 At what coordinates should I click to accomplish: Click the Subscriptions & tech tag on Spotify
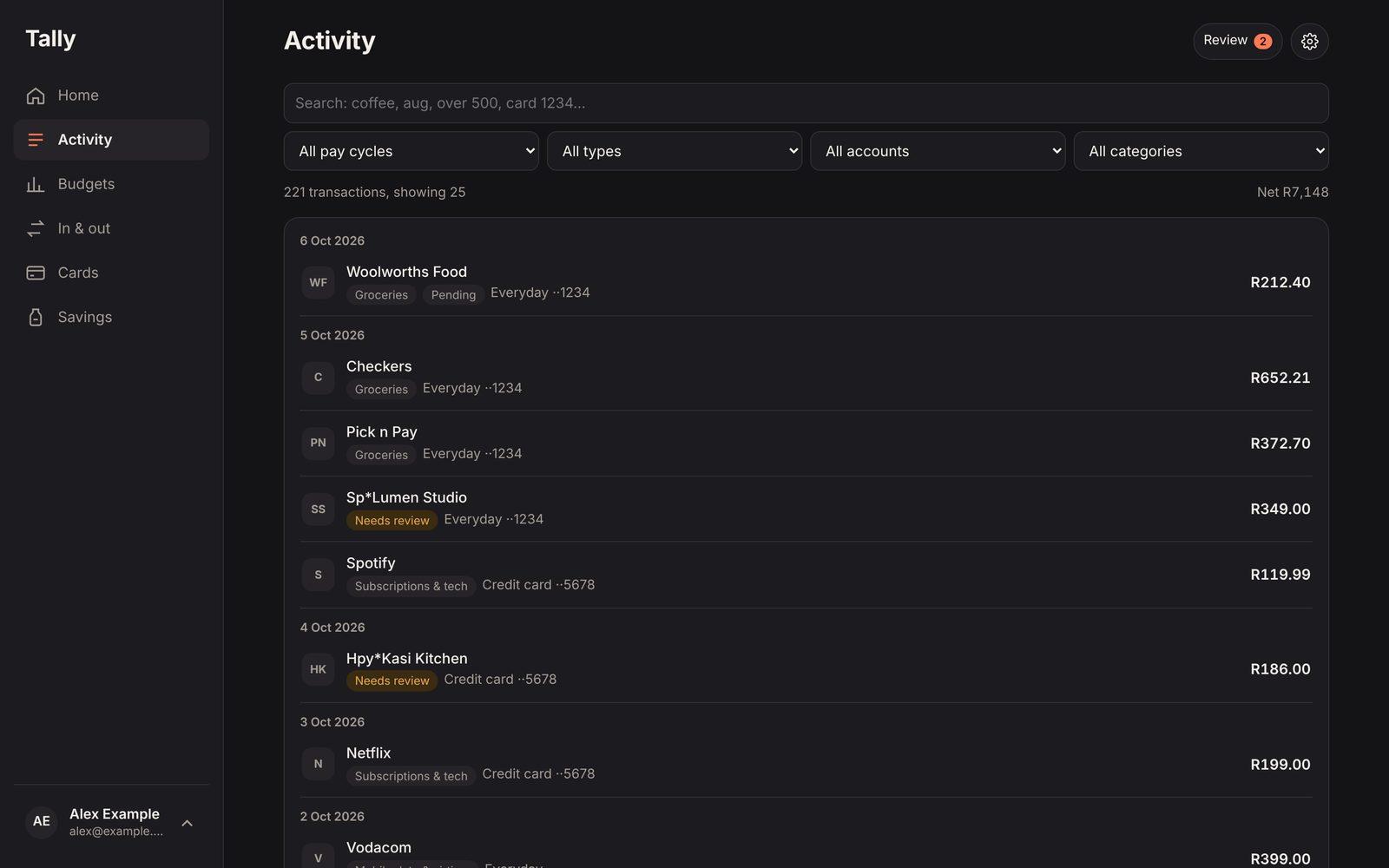point(411,586)
